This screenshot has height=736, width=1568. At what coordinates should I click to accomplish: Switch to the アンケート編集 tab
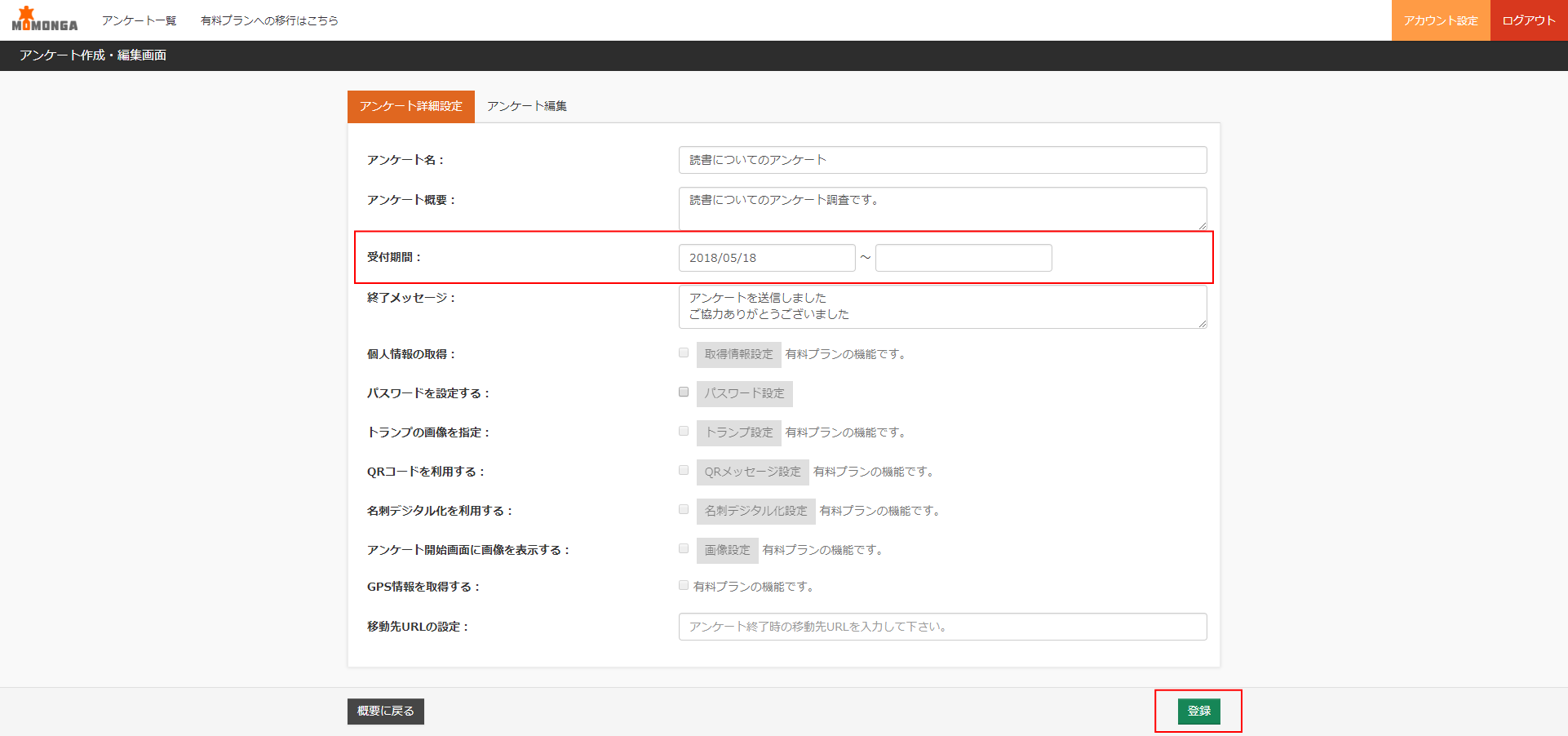[x=527, y=106]
